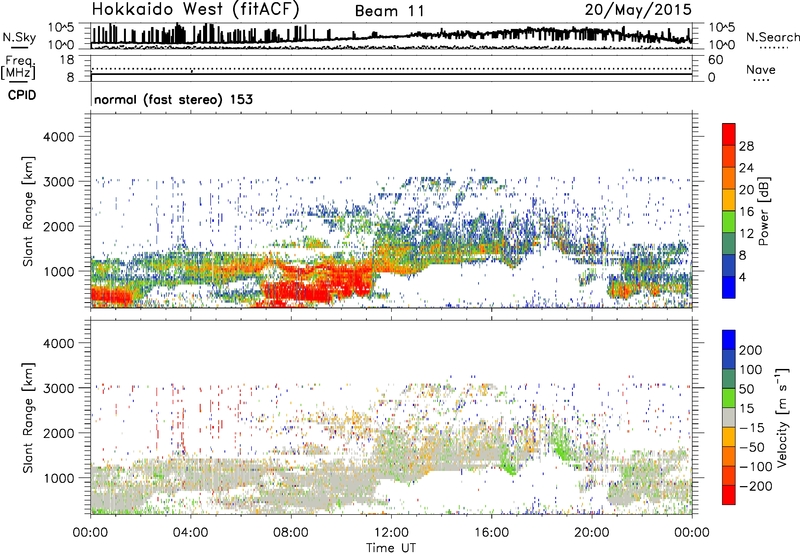Click the power plot's 'Slant Range [km]' label

click(28, 211)
